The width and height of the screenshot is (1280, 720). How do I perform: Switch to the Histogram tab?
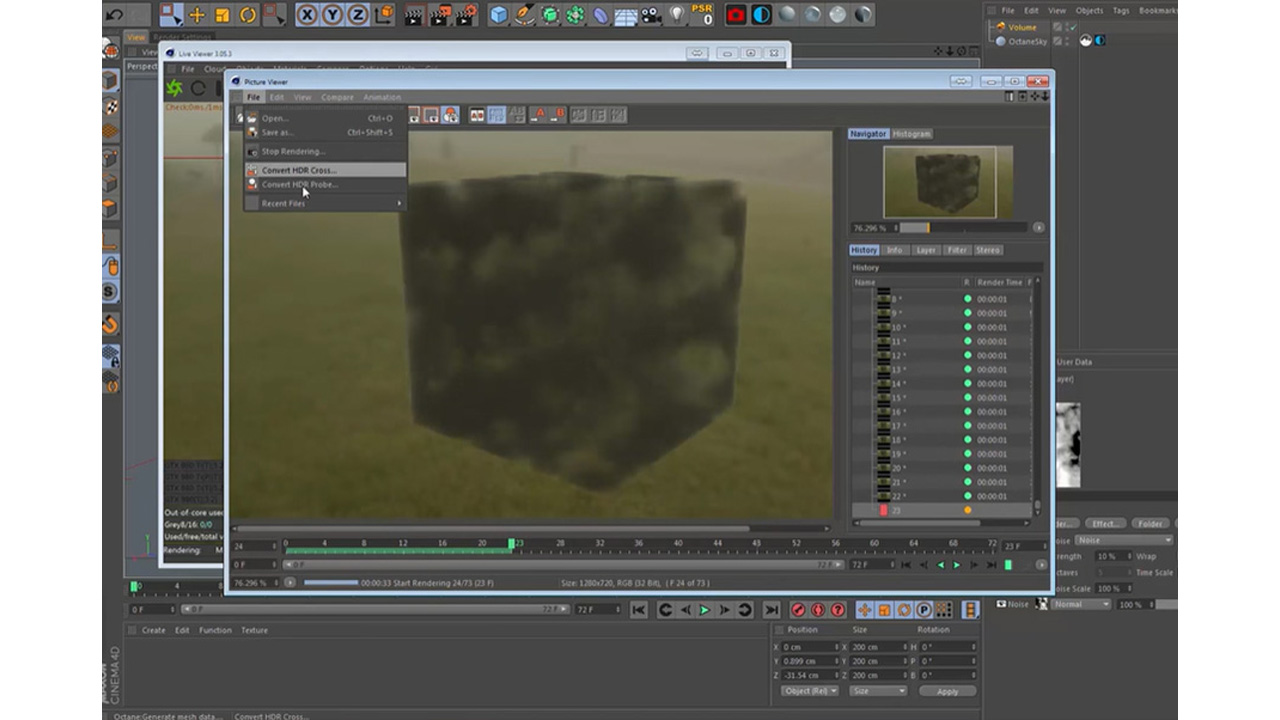tap(912, 133)
